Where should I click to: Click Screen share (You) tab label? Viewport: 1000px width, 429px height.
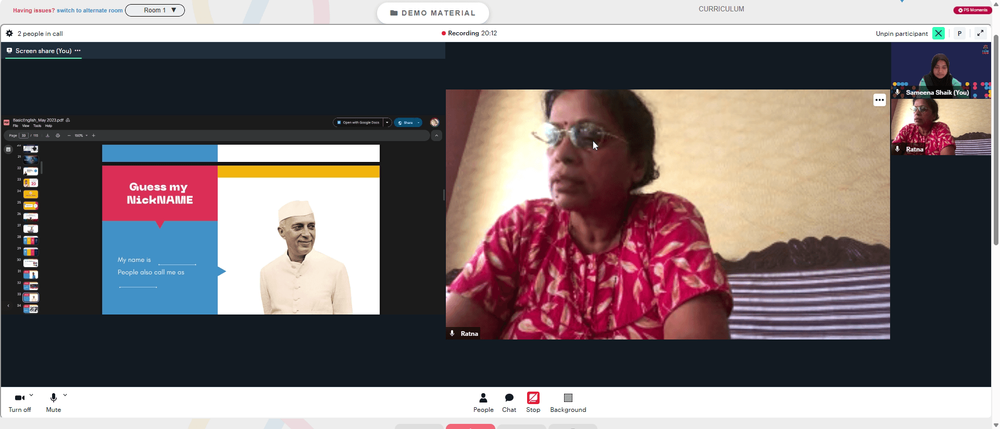click(x=43, y=50)
